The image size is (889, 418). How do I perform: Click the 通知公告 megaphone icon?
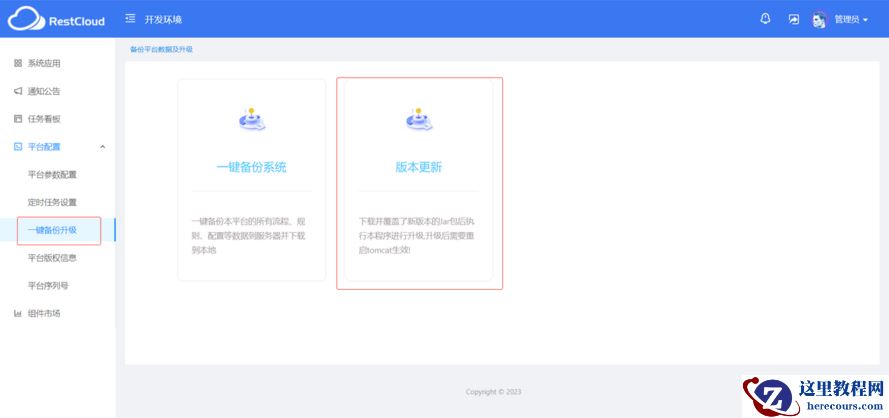(x=18, y=91)
